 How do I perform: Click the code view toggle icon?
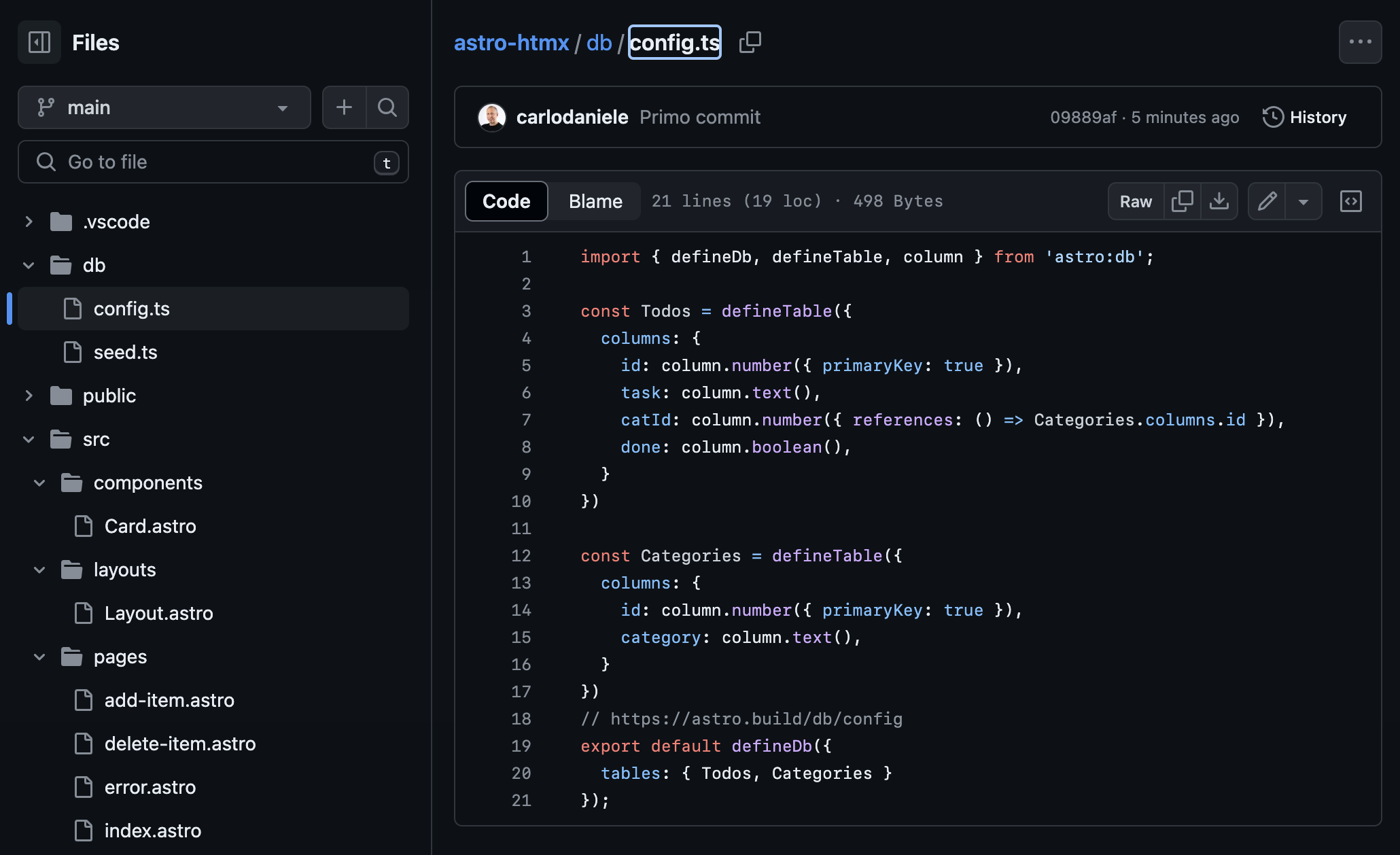click(1351, 200)
